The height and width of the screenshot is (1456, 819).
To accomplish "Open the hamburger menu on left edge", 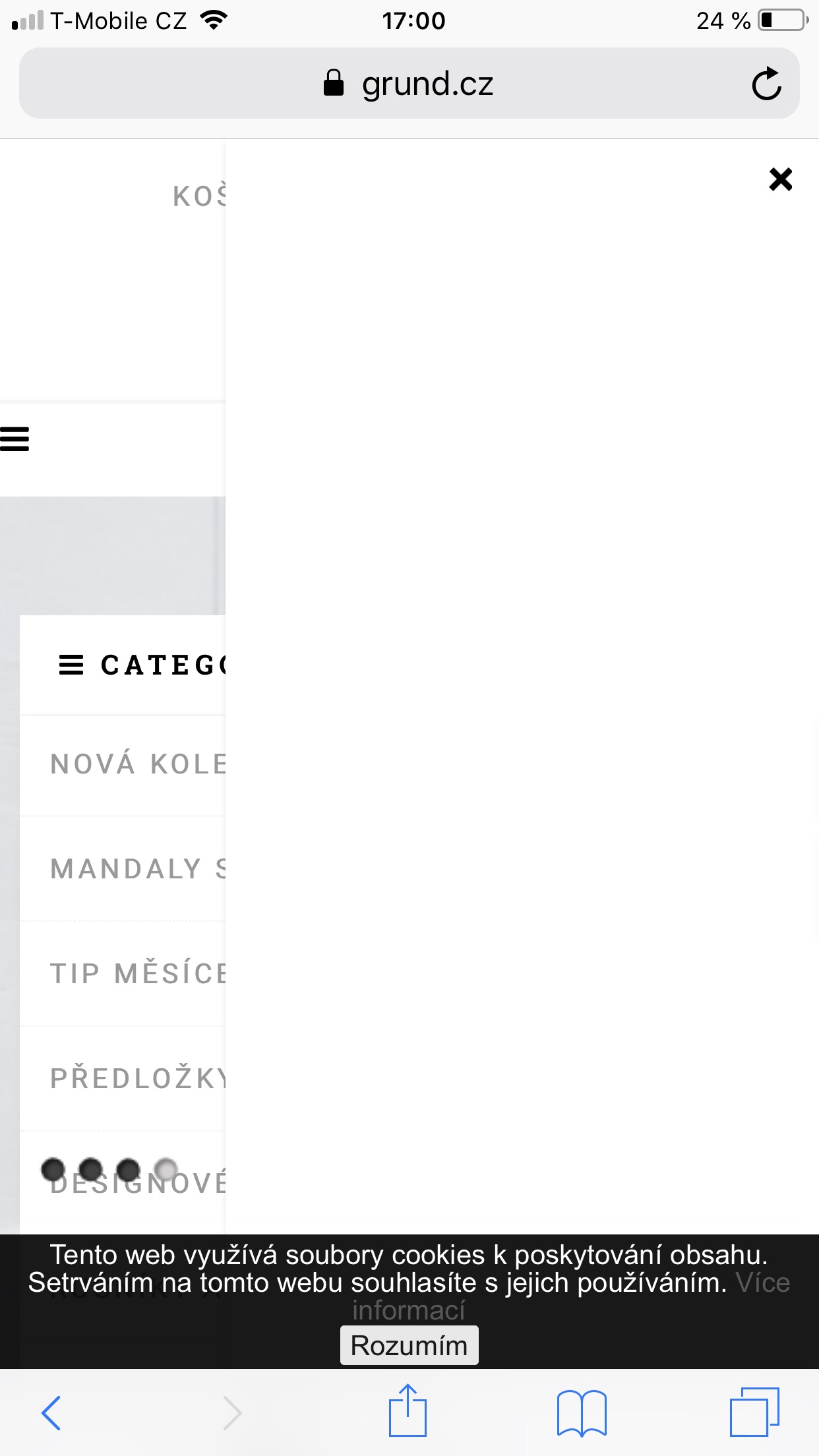I will pos(15,439).
